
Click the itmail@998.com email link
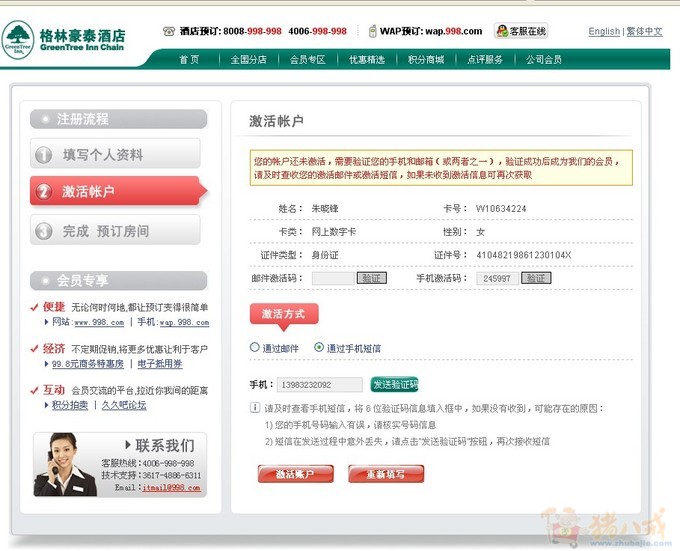[x=171, y=487]
